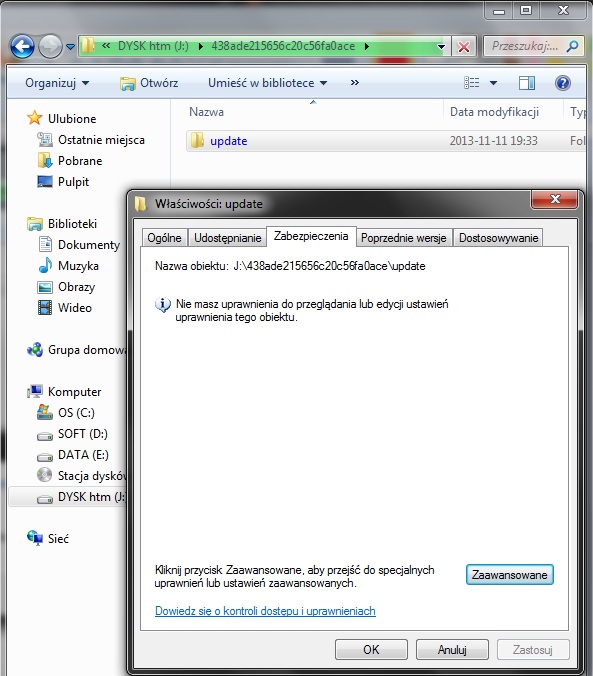Click the change view icon

tap(471, 82)
